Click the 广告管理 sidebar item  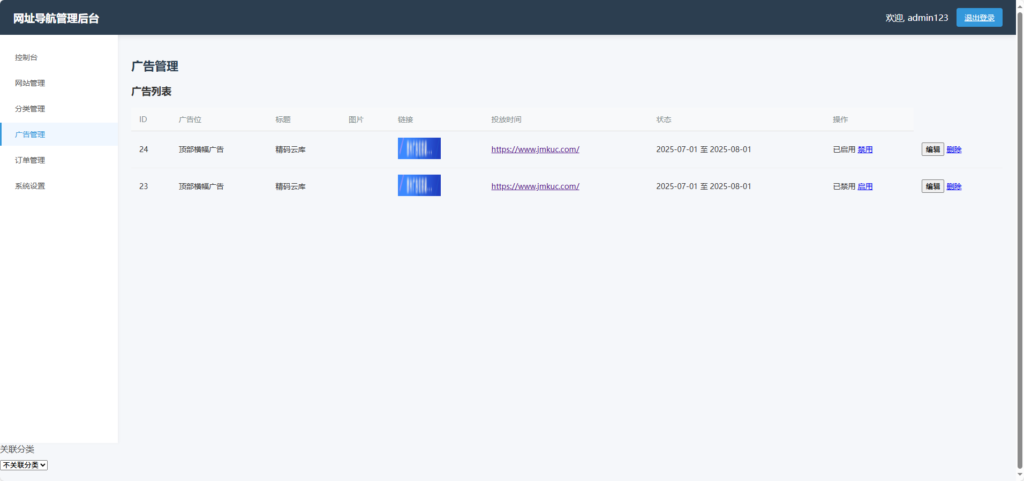coord(30,134)
